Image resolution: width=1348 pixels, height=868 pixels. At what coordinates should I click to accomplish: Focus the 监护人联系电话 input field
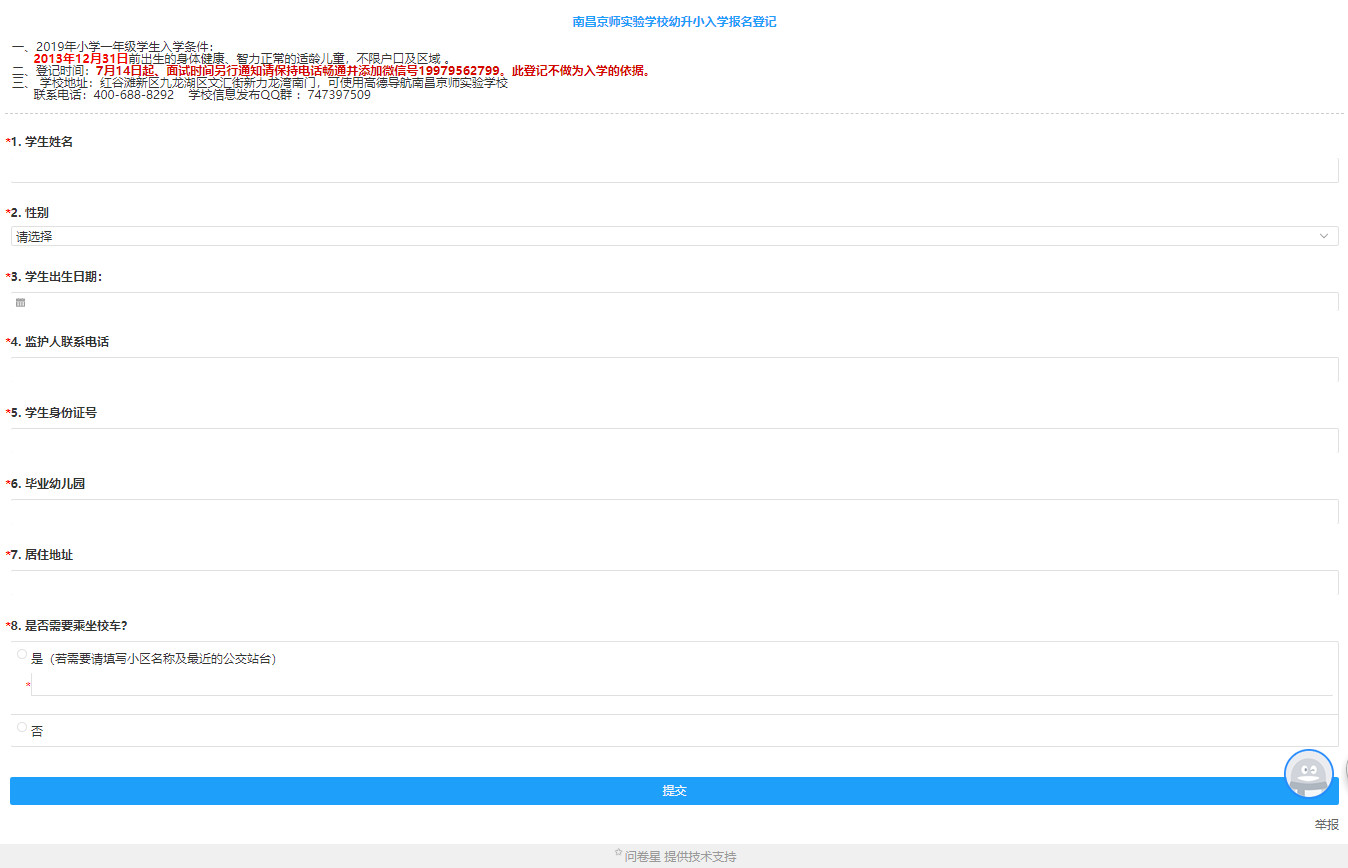click(674, 370)
